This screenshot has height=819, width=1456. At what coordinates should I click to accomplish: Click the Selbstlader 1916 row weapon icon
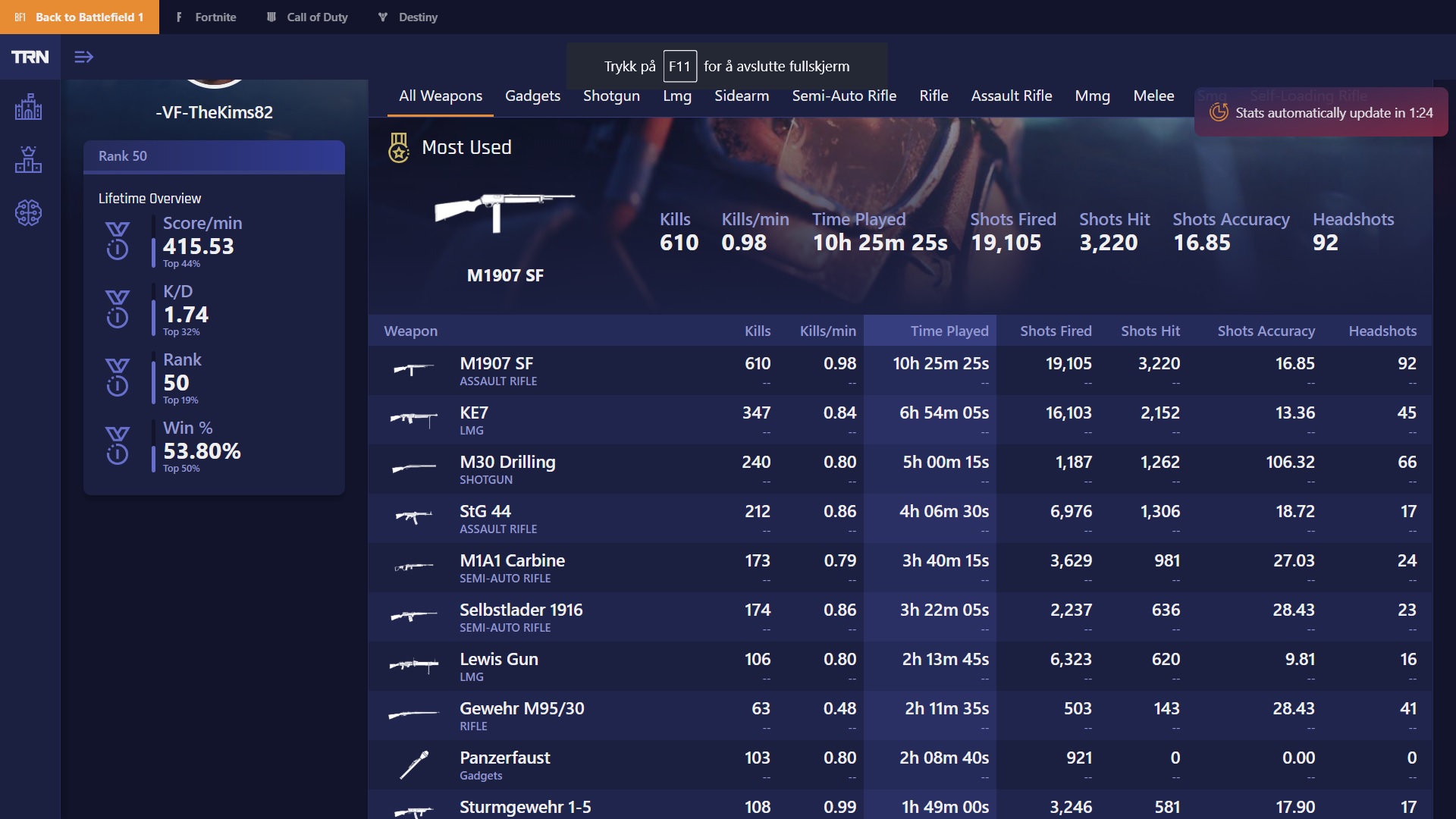[x=413, y=616]
